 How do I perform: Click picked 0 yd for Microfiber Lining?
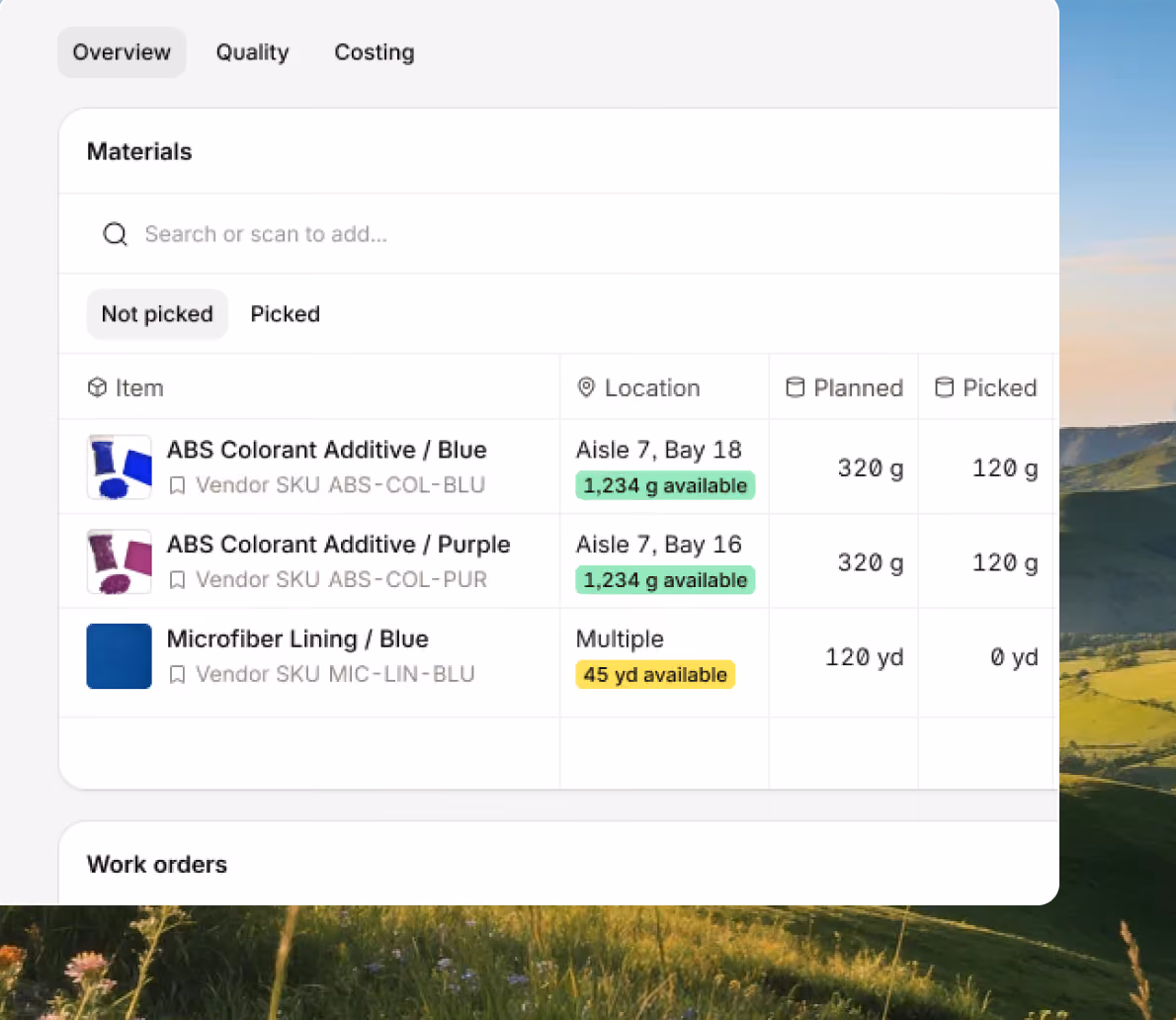point(1014,657)
